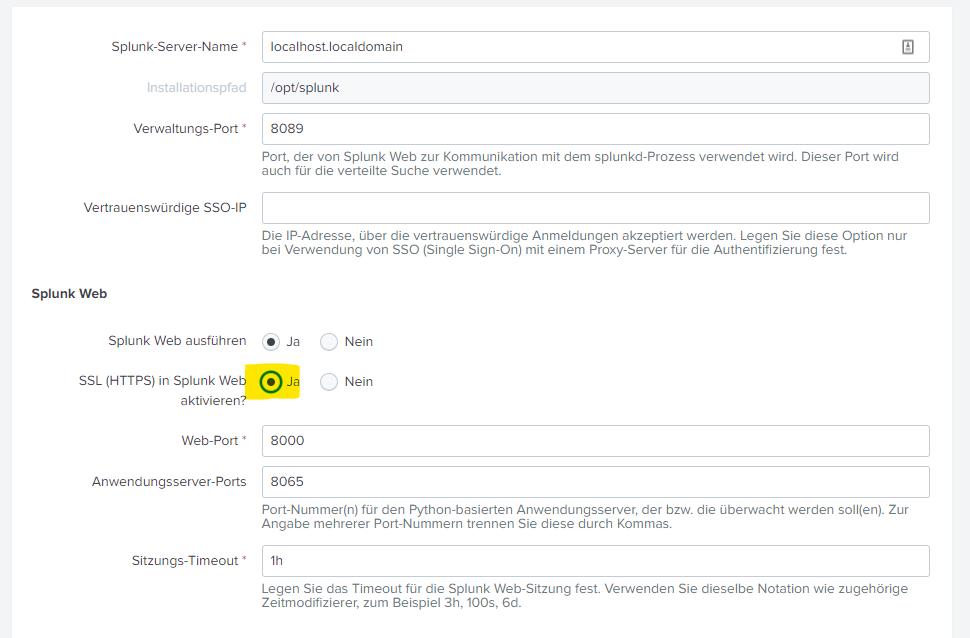The width and height of the screenshot is (970, 638).
Task: Click the Installationspfad label
Action: pyautogui.click(x=196, y=88)
